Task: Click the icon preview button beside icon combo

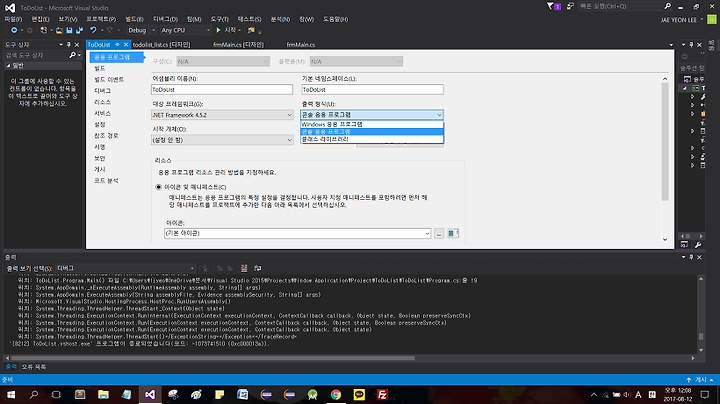Action: click(x=453, y=233)
